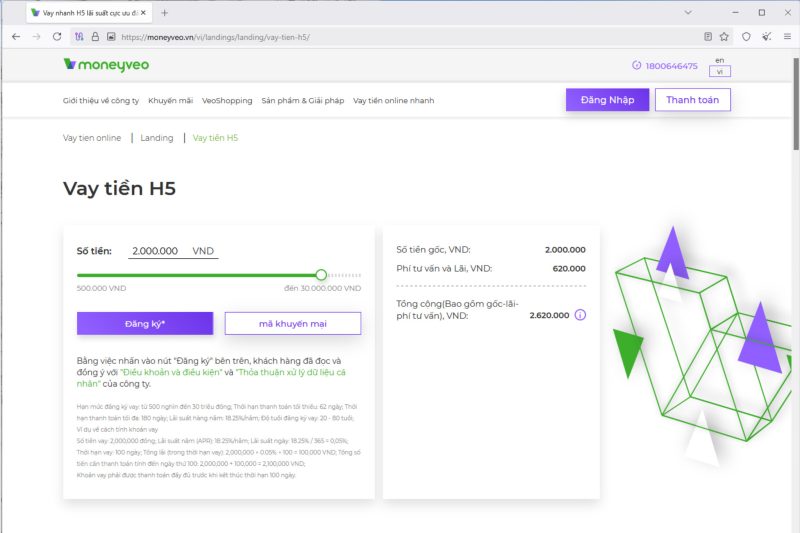Click the Đăng ký* button
800x533 pixels.
(x=145, y=323)
